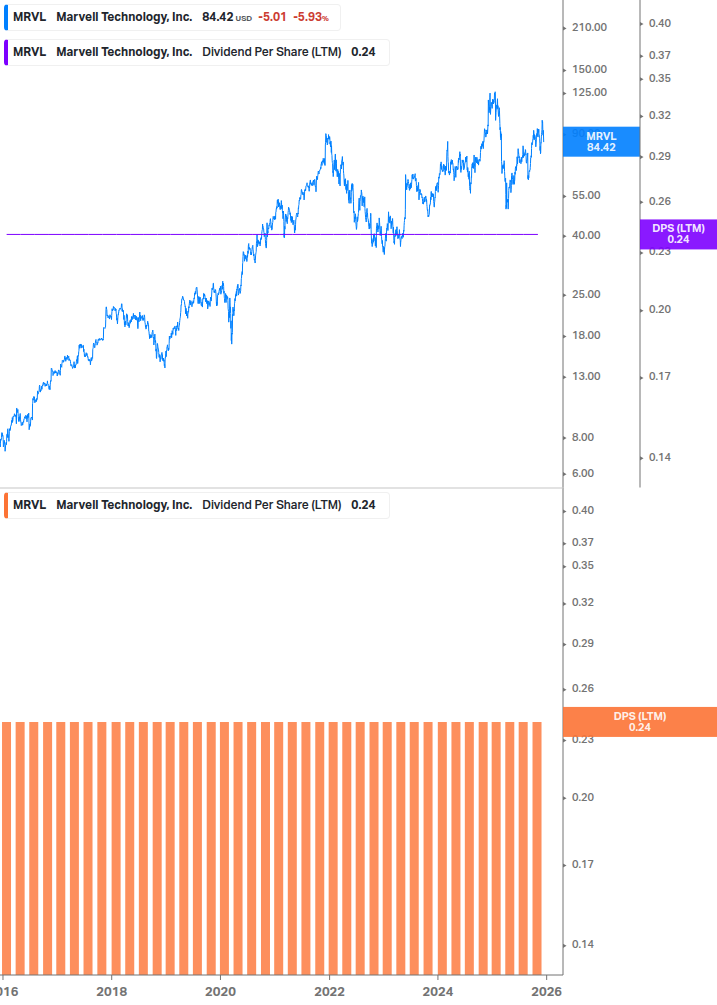This screenshot has width=717, height=1005.
Task: Click the 0.17 label on top dividend axis
Action: tap(660, 376)
